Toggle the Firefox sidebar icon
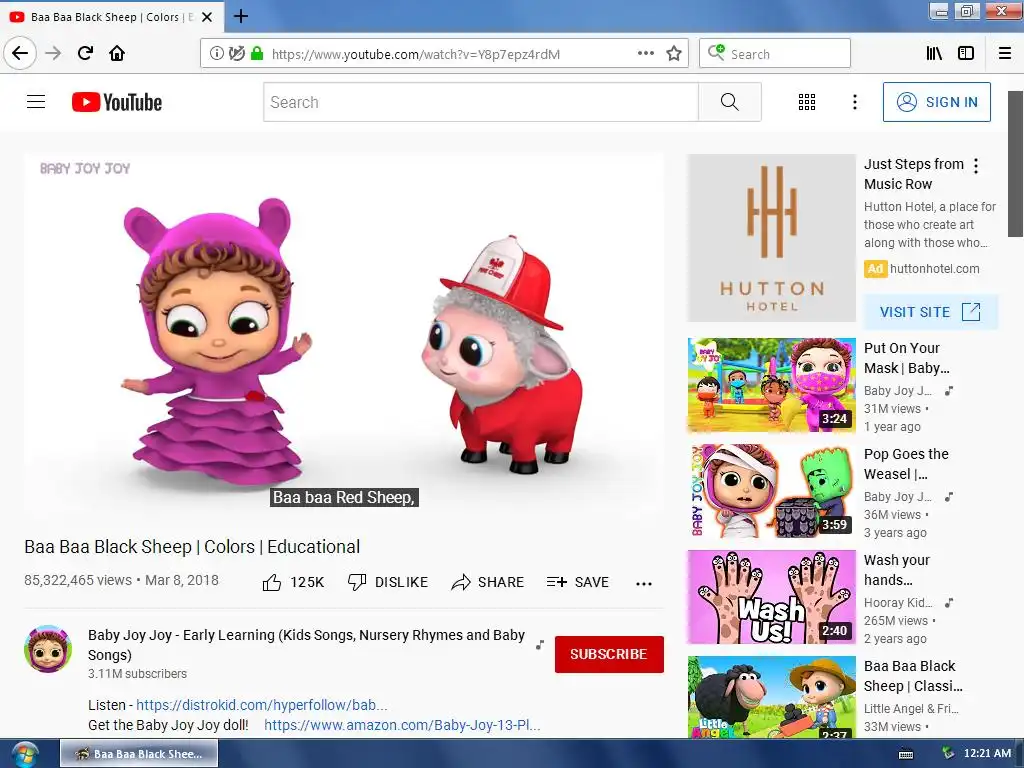The height and width of the screenshot is (768, 1024). (966, 54)
